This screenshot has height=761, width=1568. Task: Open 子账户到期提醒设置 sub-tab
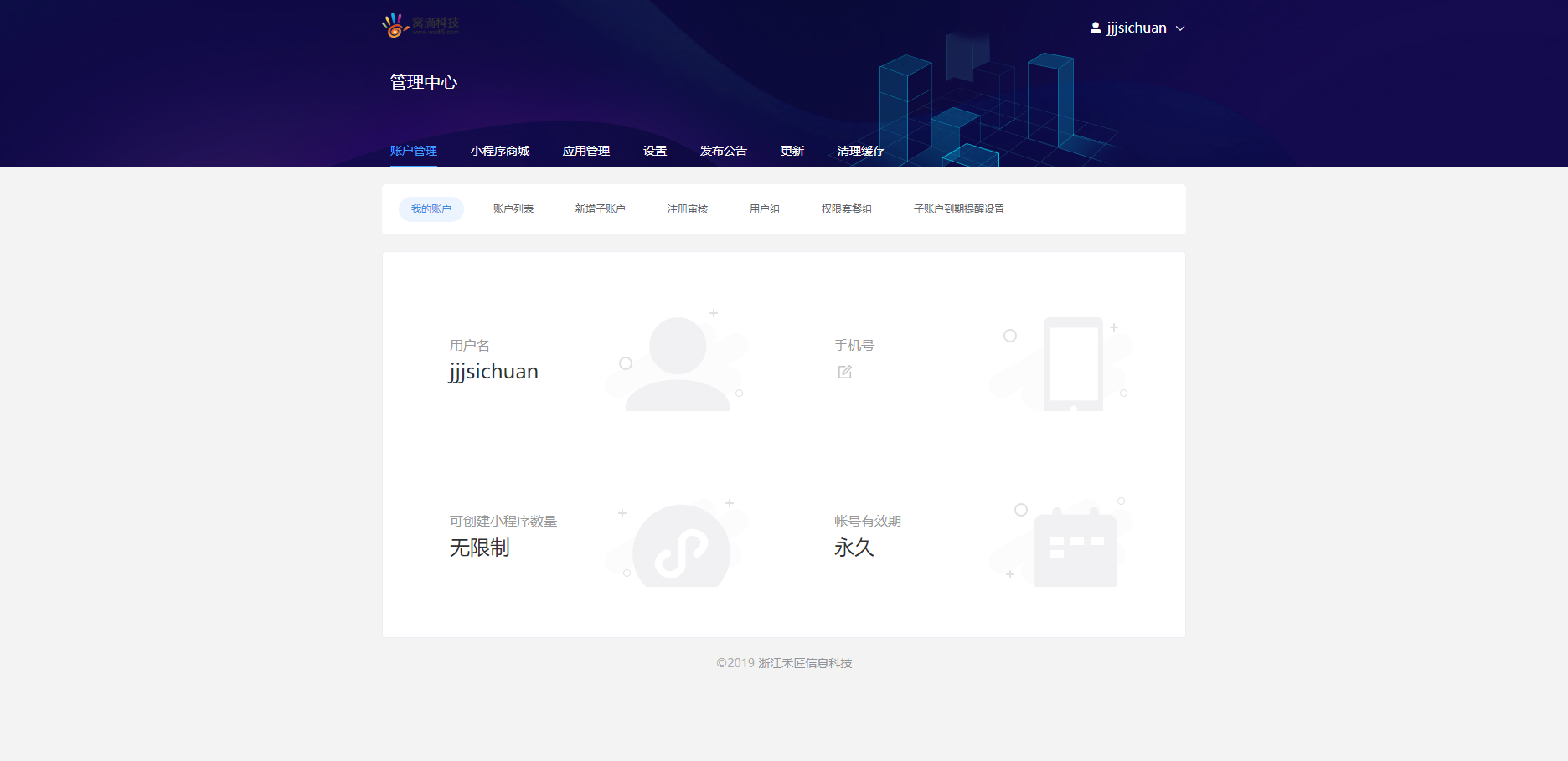pos(959,209)
